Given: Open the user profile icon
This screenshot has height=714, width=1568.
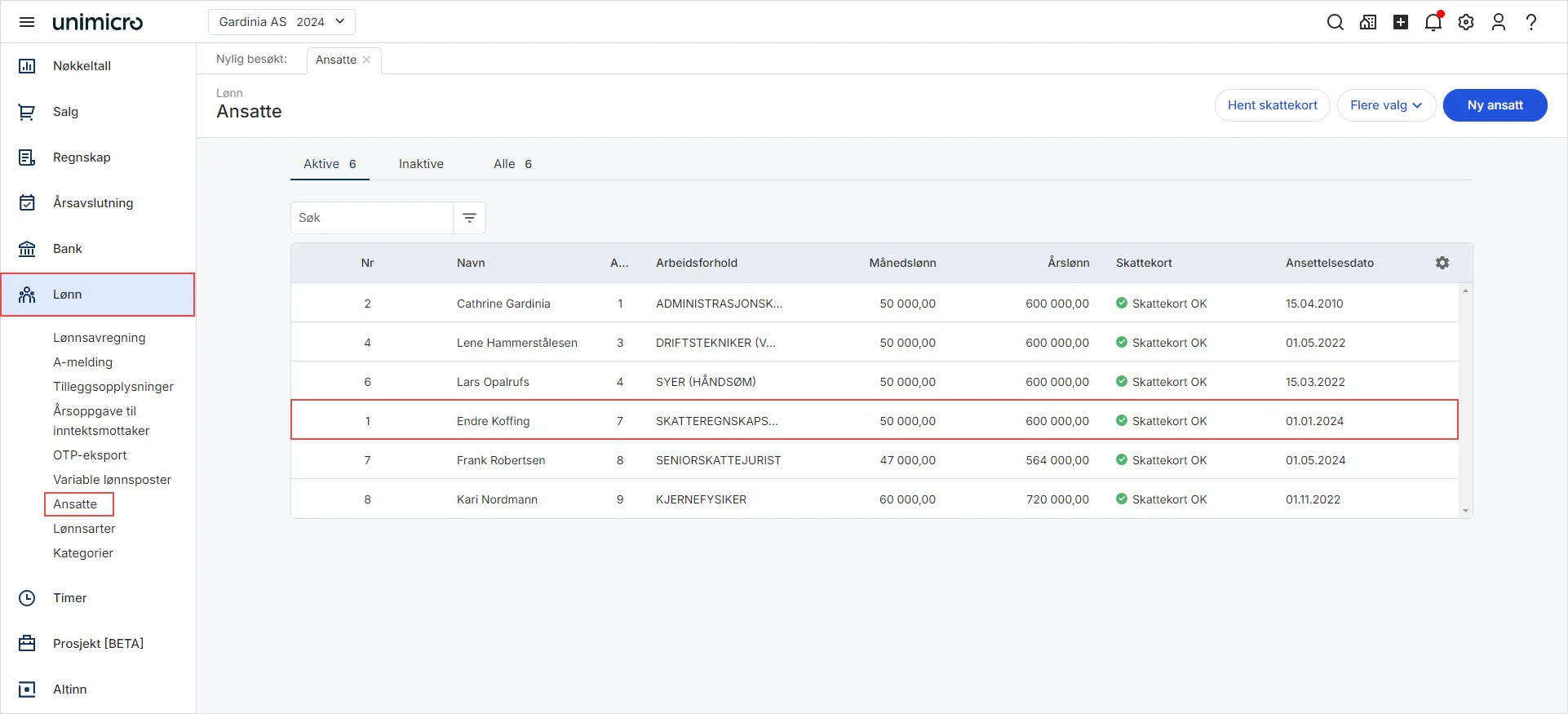Looking at the screenshot, I should pyautogui.click(x=1499, y=22).
